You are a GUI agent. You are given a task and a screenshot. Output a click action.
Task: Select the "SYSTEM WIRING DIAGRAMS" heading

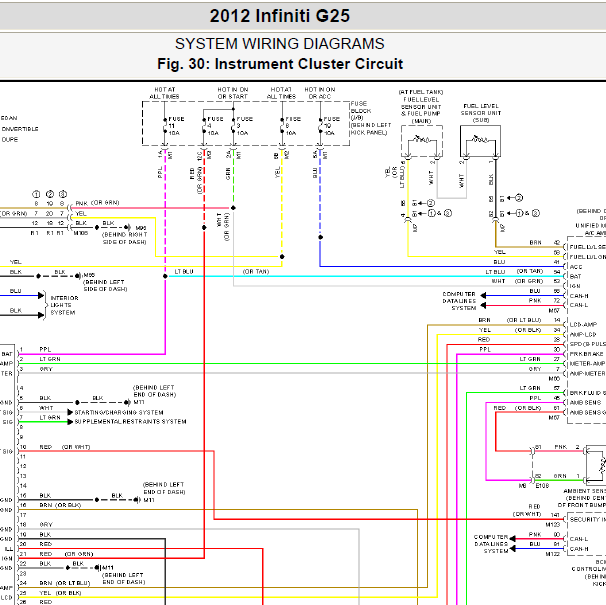point(279,44)
